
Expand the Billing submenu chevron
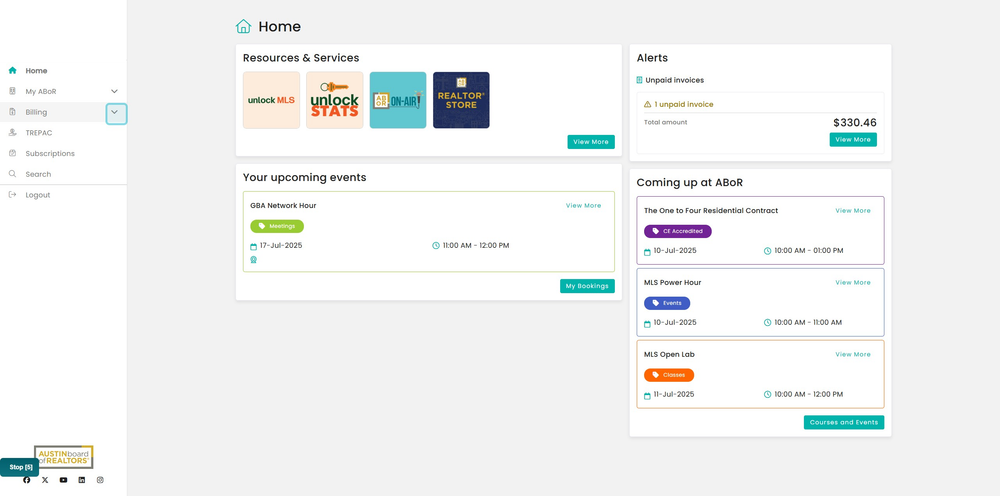(114, 112)
